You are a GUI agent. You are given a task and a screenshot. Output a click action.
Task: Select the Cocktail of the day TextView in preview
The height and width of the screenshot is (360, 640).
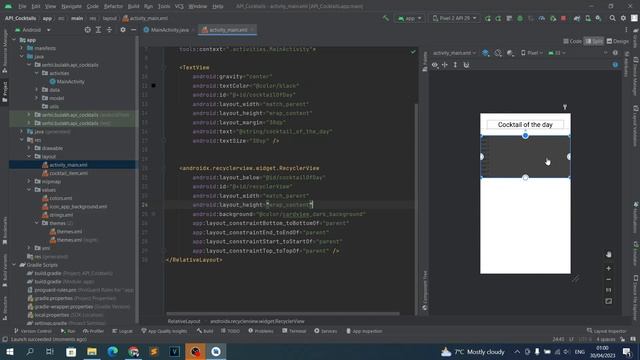[525, 124]
